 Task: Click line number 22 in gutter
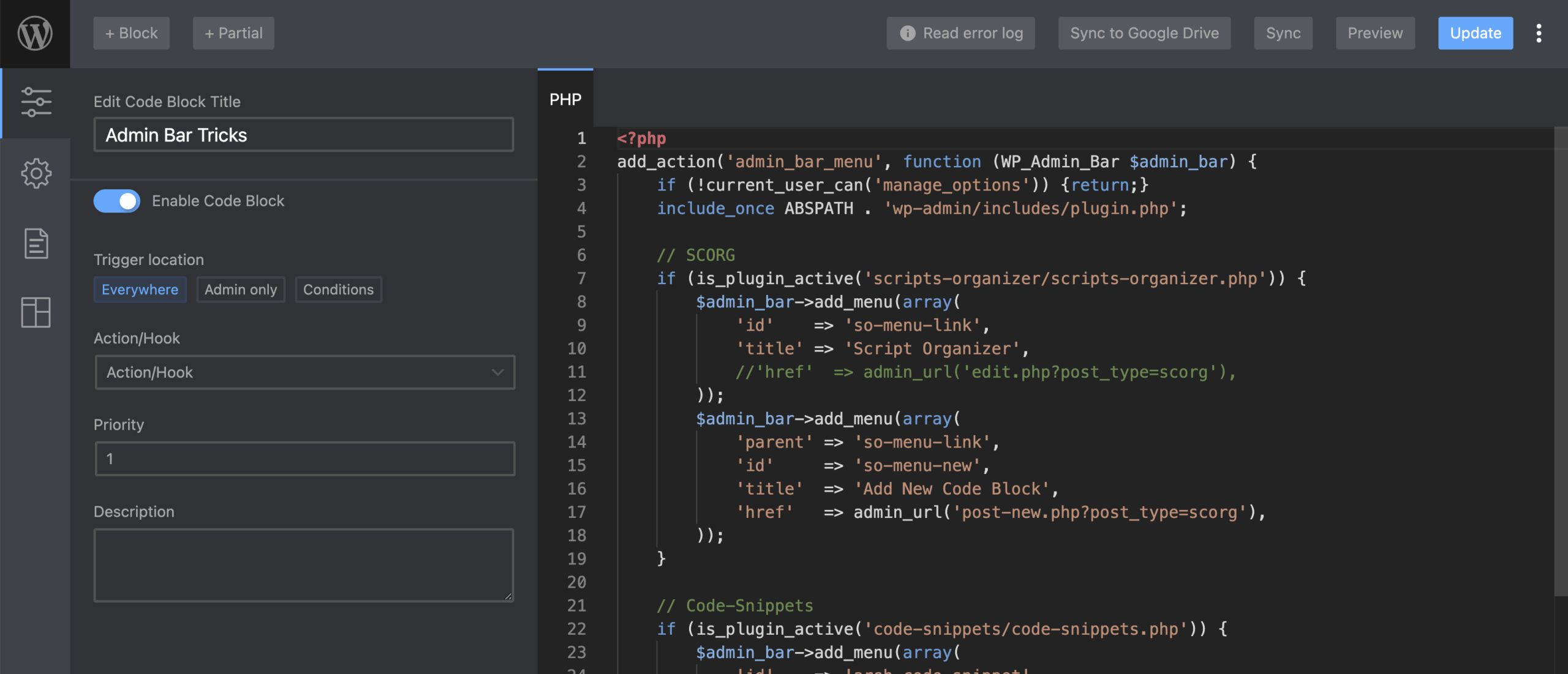tap(576, 629)
